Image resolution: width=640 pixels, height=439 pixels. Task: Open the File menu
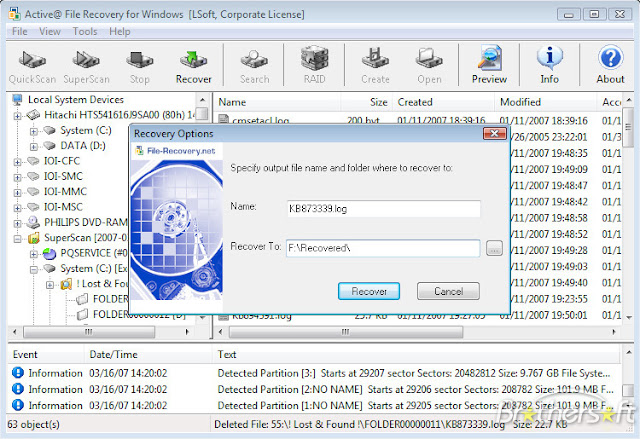(x=20, y=31)
